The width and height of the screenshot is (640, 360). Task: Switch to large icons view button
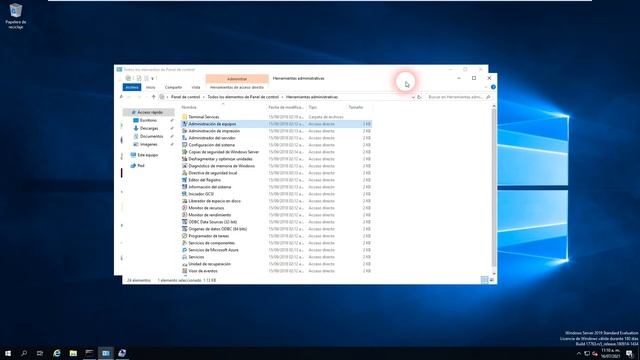click(491, 280)
